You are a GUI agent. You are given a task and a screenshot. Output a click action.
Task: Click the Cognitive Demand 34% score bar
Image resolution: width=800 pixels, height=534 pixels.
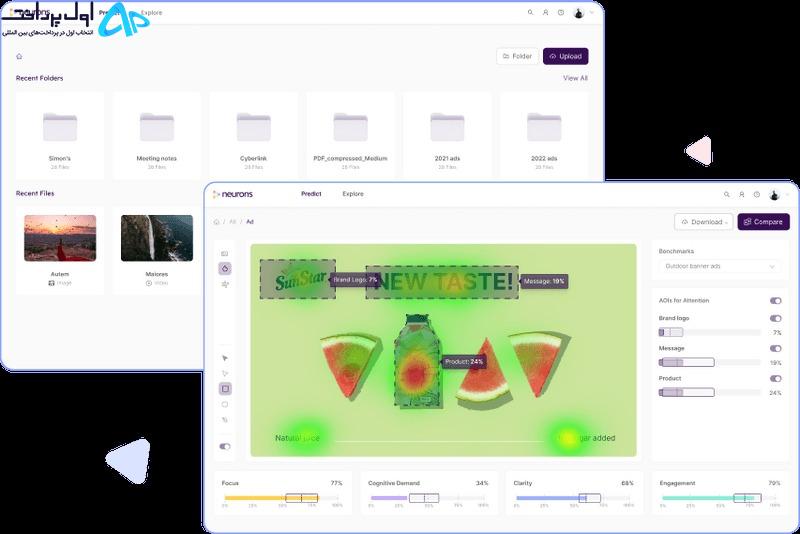tap(429, 498)
